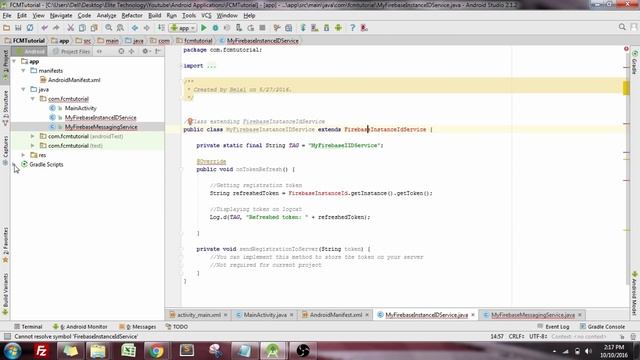Open the app run configuration dropdown
The height and width of the screenshot is (360, 640).
click(183, 28)
